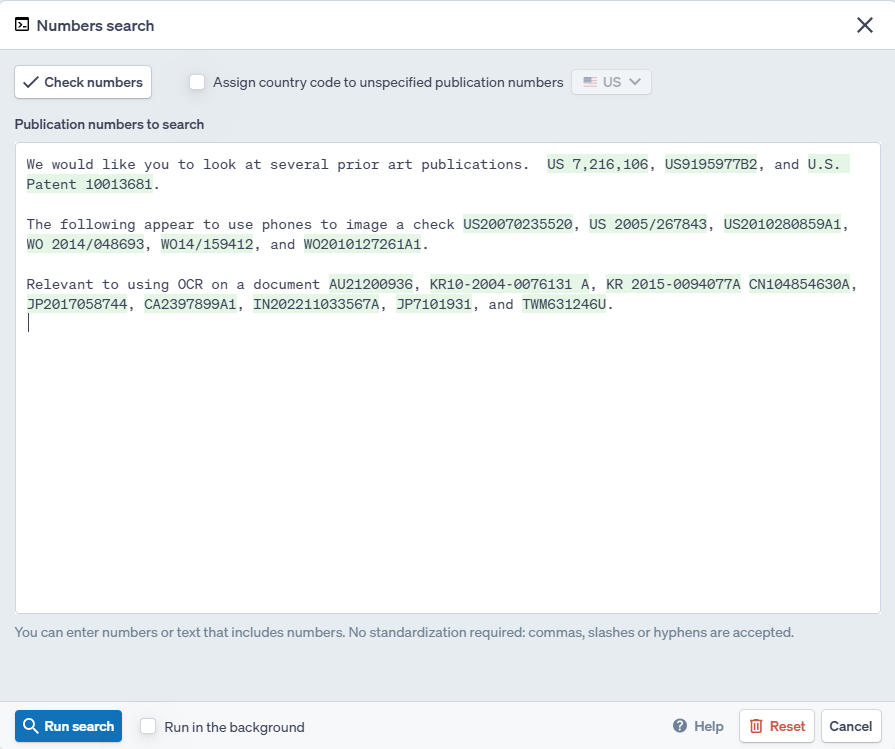Screen dimensions: 895x749
Task: Click the magnifier icon on Run search
Action: coord(30,726)
